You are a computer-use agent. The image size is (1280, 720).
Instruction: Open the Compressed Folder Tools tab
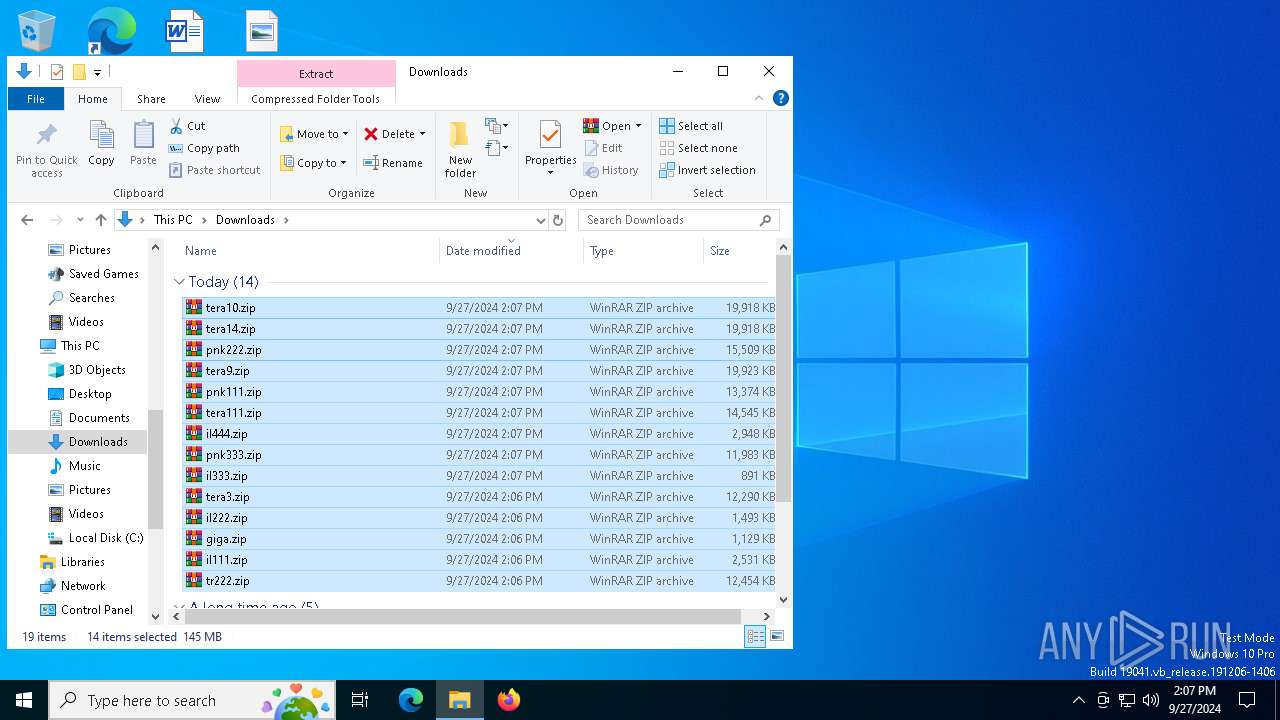316,99
